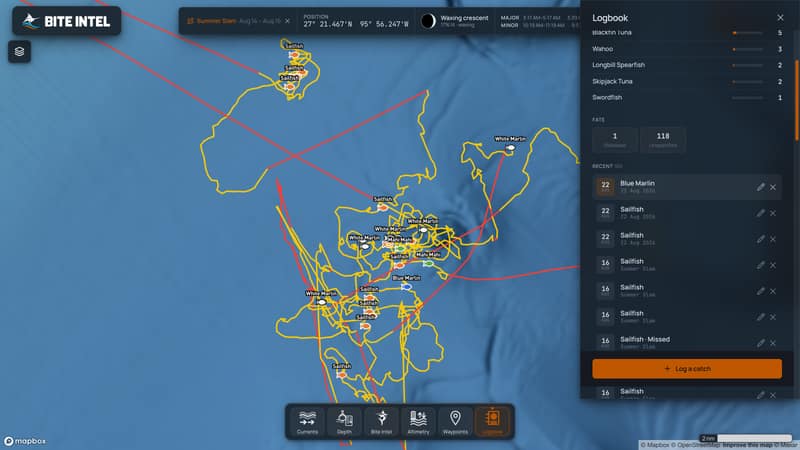Open the Bite Intel tool

381,422
